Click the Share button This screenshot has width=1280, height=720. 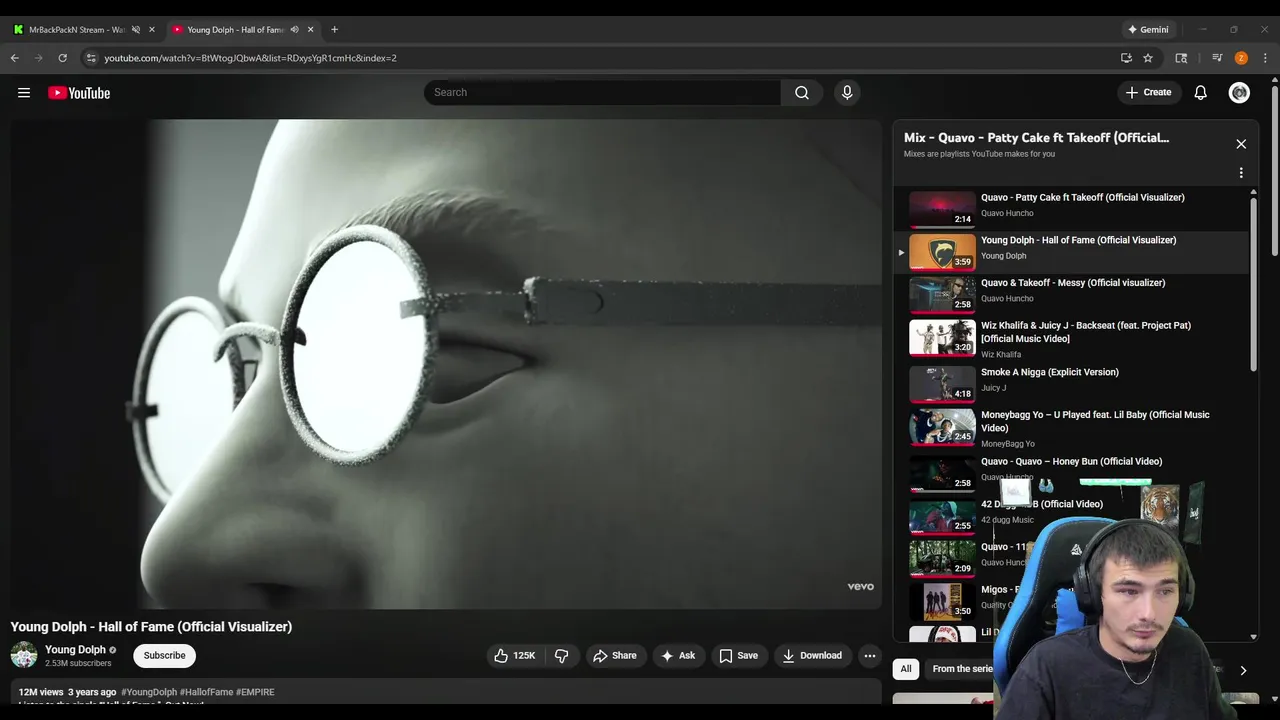point(614,656)
